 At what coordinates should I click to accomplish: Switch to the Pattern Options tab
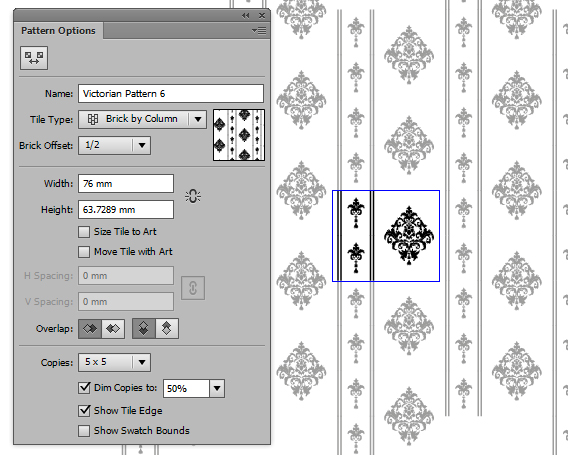coord(58,31)
